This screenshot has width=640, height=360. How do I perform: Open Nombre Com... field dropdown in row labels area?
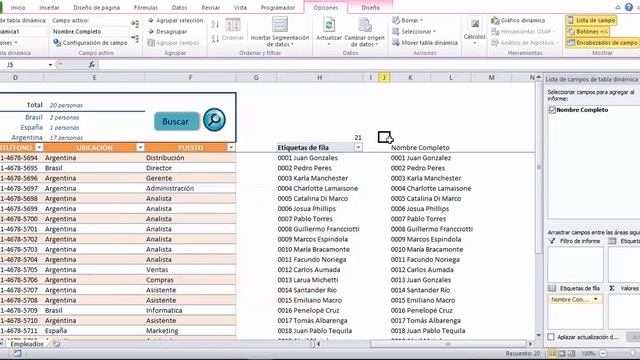pos(596,300)
